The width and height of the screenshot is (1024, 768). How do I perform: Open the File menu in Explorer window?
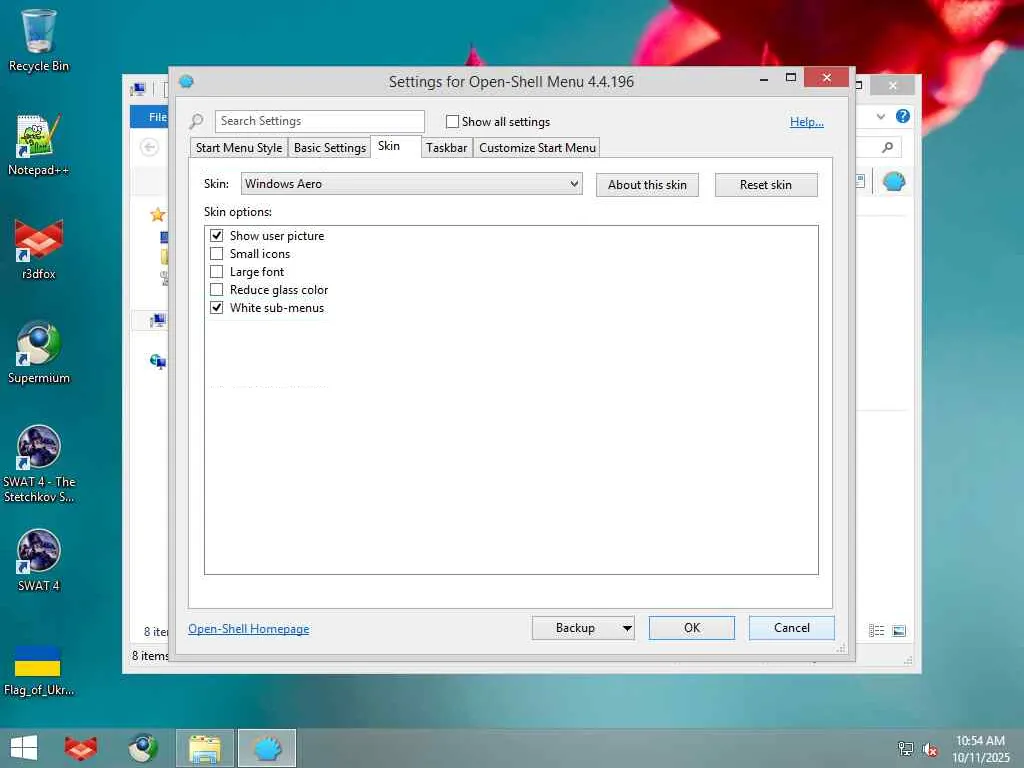point(152,117)
